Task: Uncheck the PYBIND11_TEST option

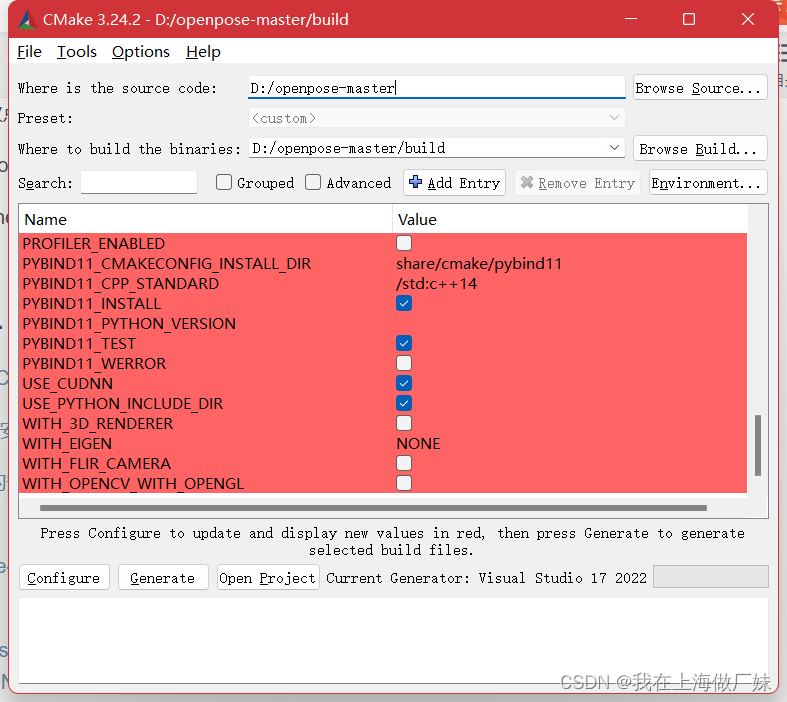Action: pos(404,343)
